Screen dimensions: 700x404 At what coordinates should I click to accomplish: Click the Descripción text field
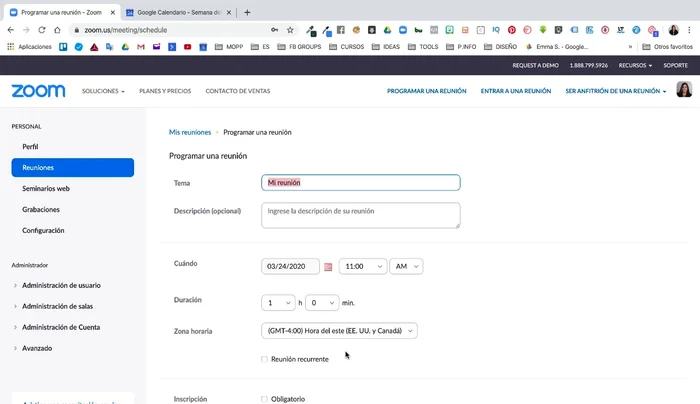point(361,215)
